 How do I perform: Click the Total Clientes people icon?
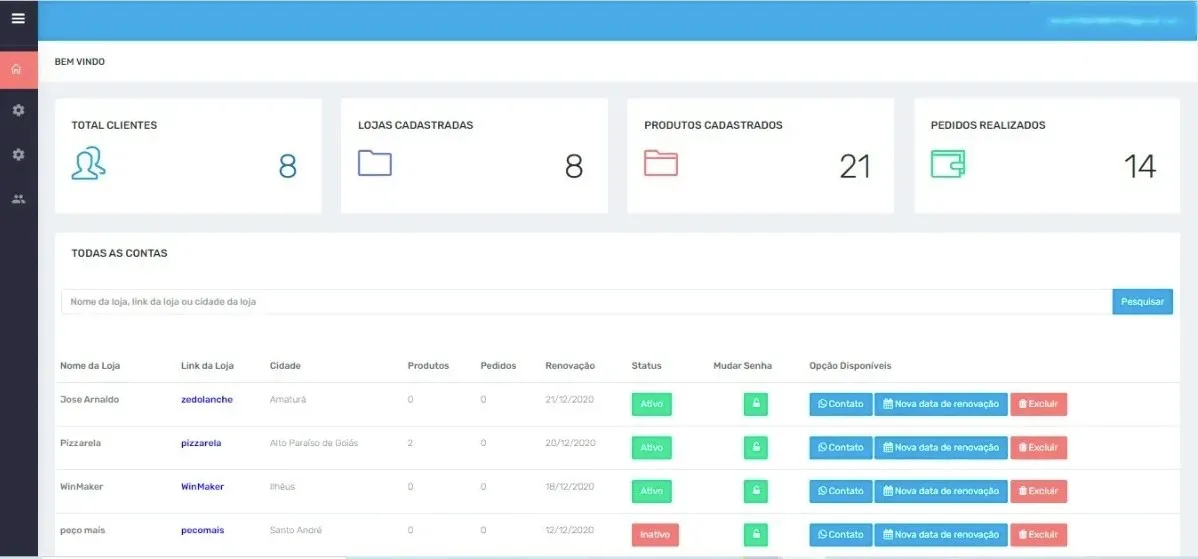89,163
